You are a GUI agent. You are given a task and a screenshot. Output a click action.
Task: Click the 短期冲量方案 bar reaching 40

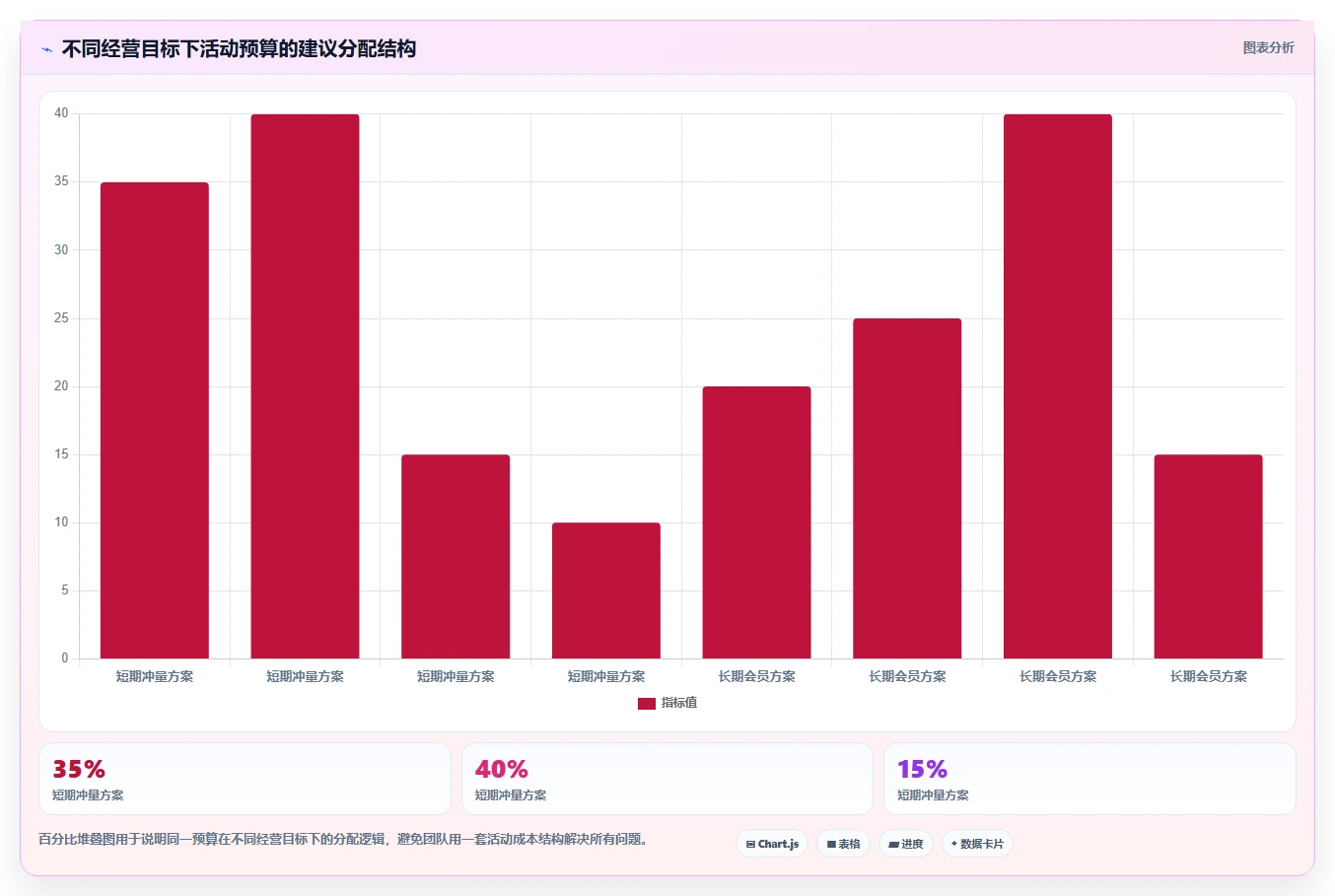305,386
